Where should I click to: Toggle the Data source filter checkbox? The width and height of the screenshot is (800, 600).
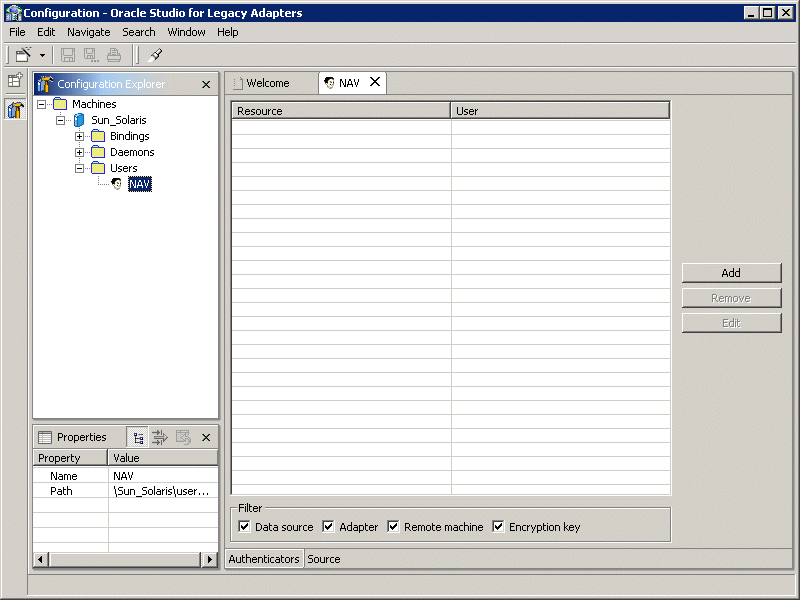(244, 527)
